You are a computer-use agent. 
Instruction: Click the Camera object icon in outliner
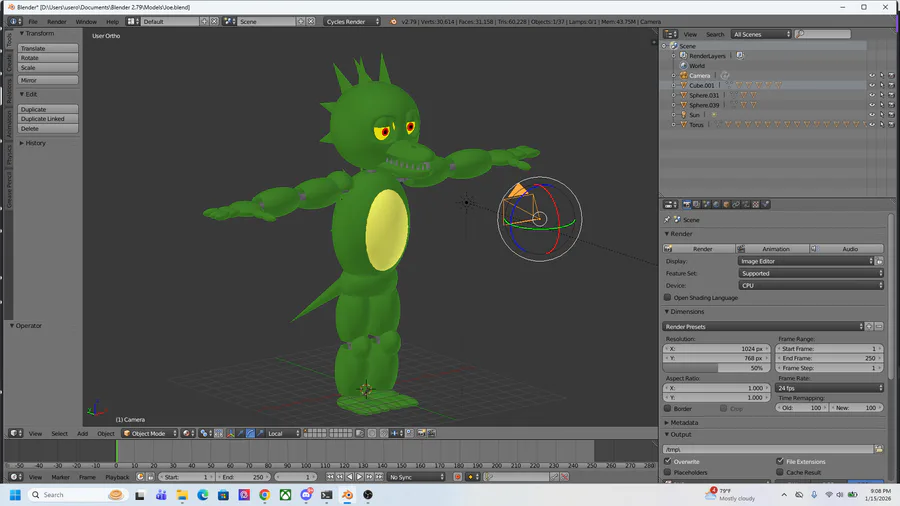click(683, 76)
